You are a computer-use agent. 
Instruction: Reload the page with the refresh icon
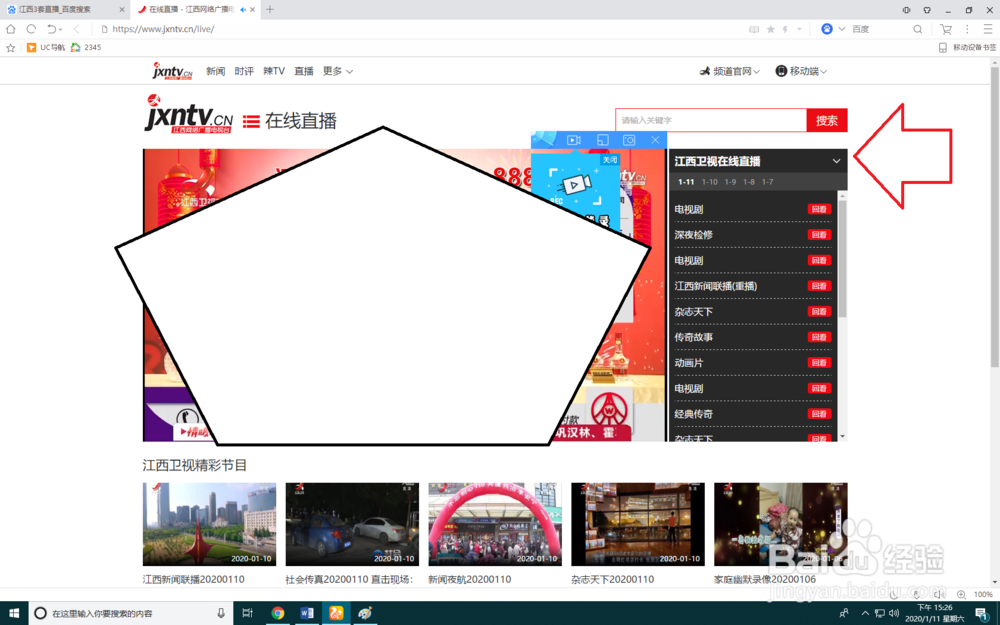(31, 29)
